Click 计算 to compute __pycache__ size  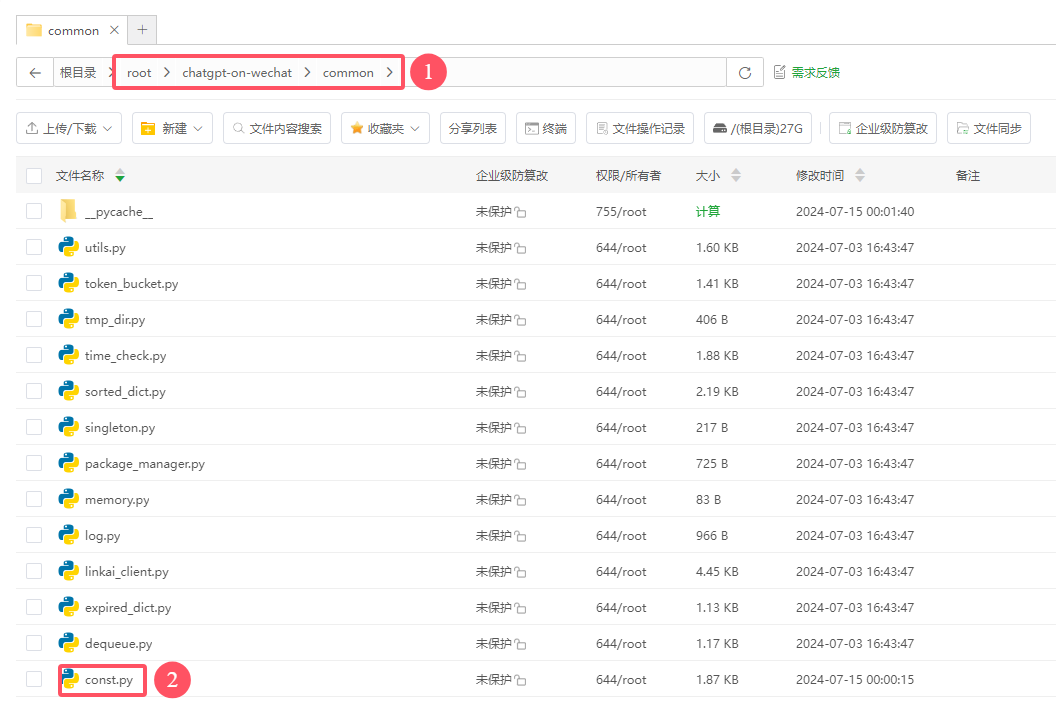click(x=708, y=211)
